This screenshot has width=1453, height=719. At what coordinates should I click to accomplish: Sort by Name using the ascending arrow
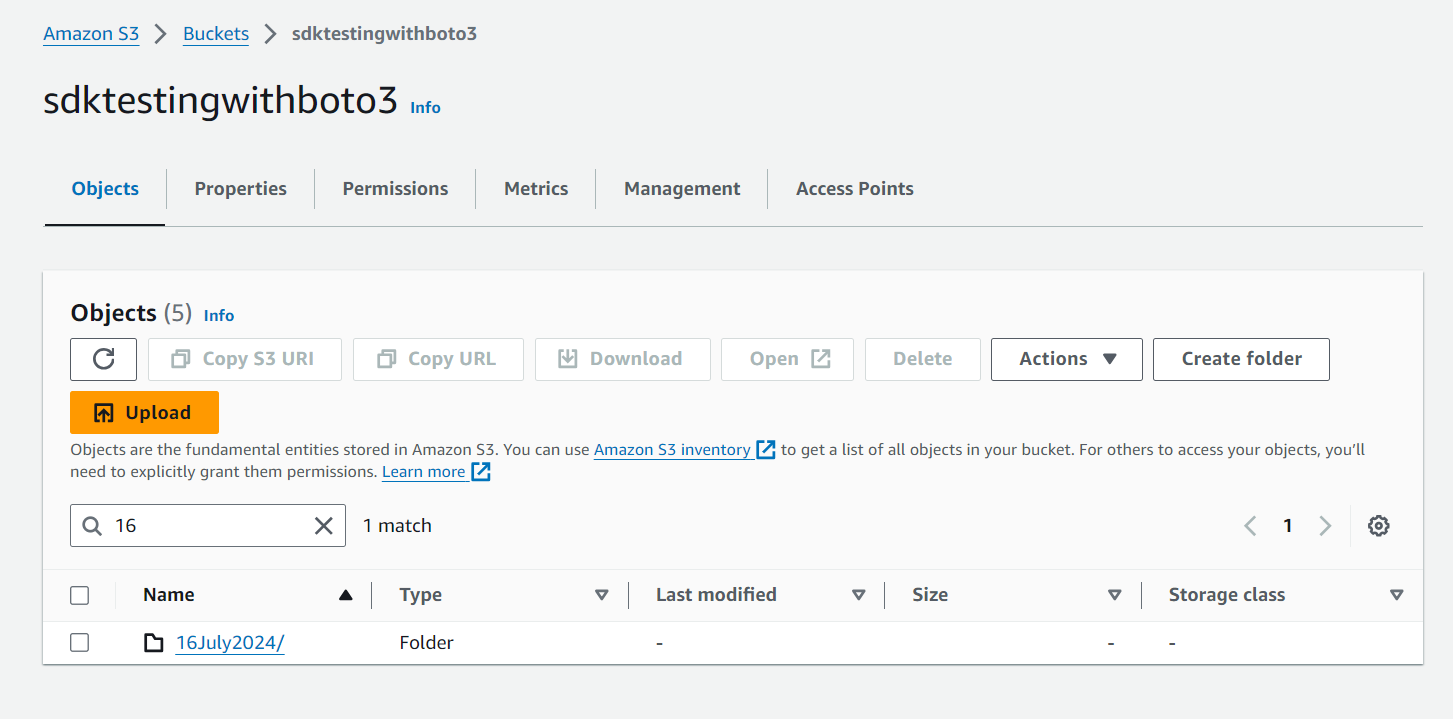click(346, 595)
